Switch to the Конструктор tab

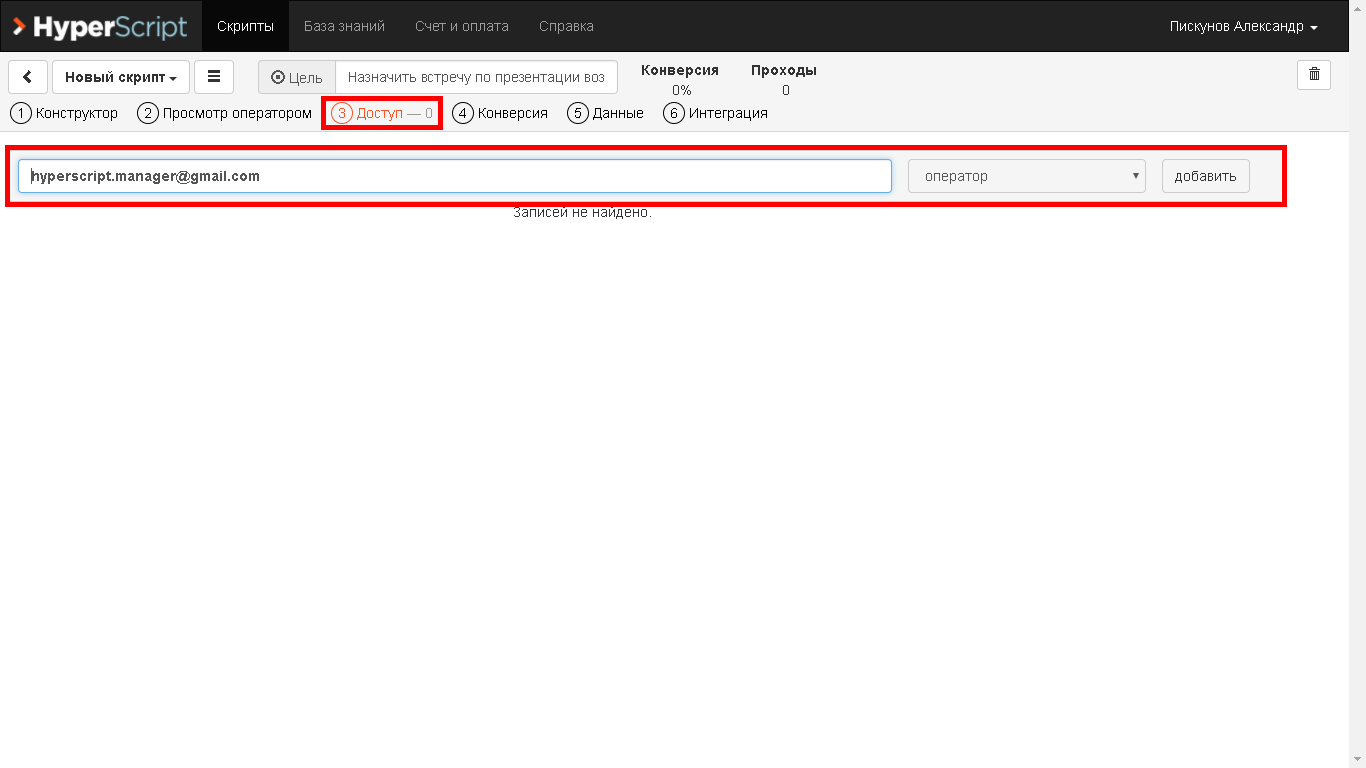(65, 113)
